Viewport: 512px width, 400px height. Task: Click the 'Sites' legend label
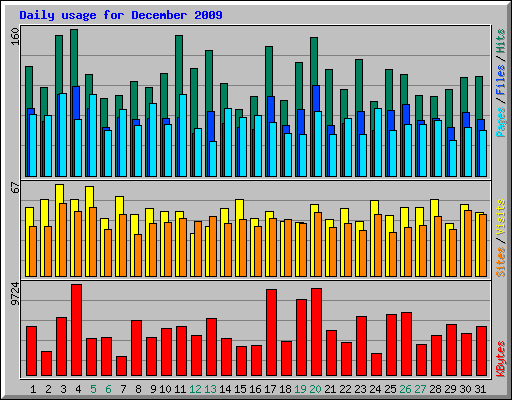point(500,262)
